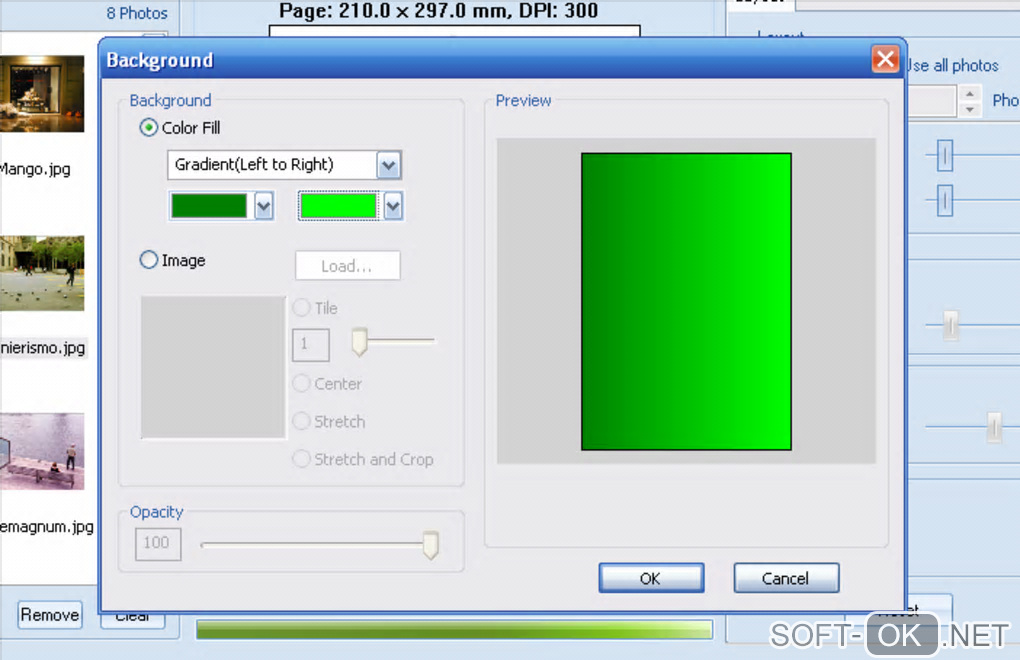Viewport: 1020px width, 660px height.
Task: Open the bright green color dropdown arrow
Action: pyautogui.click(x=393, y=207)
